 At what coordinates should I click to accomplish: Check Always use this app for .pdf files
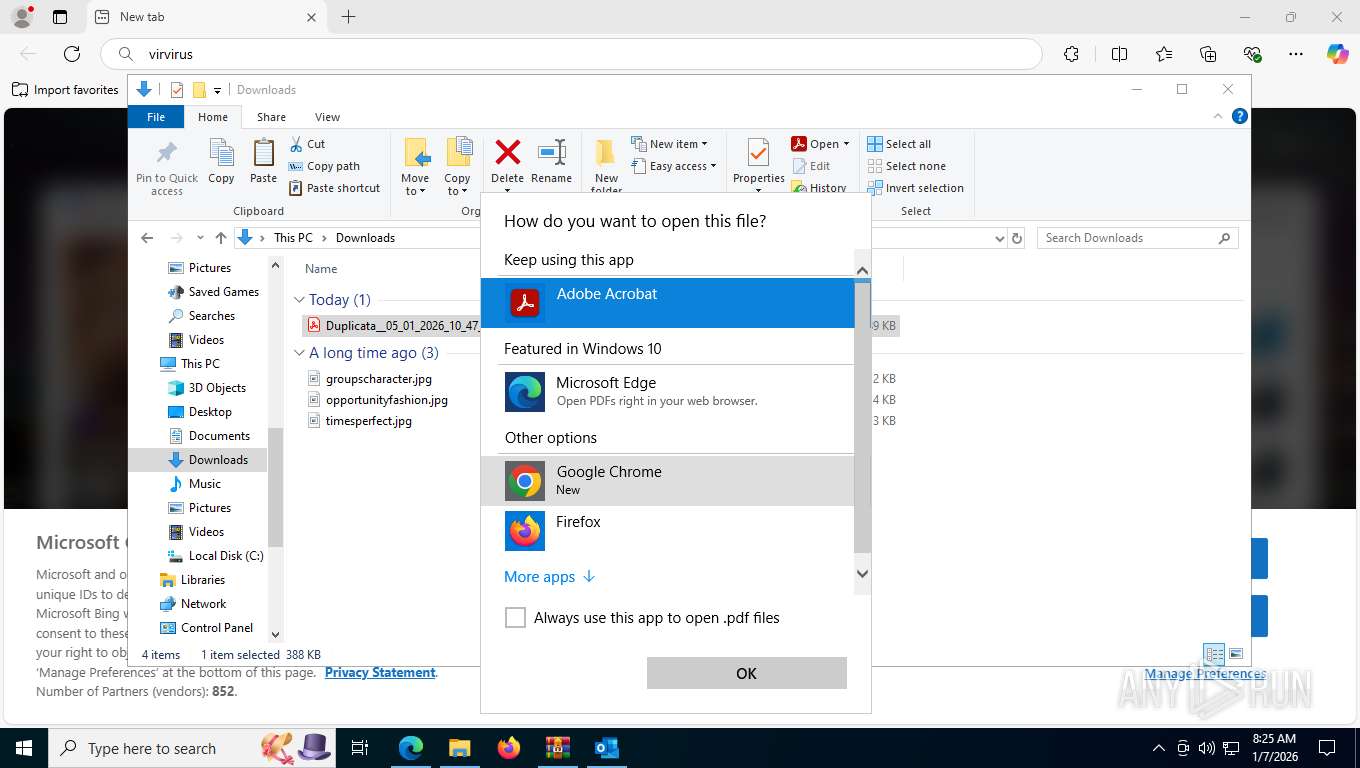tap(515, 618)
